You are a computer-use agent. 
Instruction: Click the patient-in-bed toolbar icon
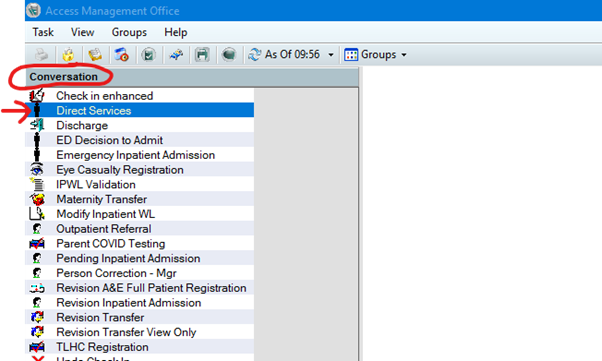click(176, 55)
